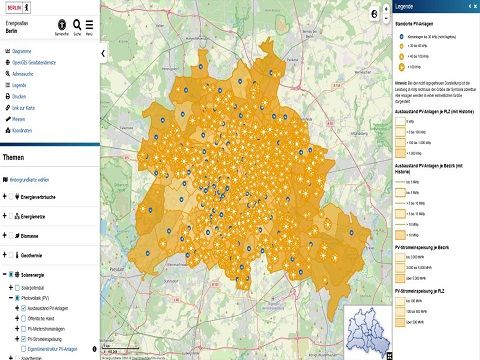Viewport: 480px width, 360px height.
Task: Click the plug icon of Energieverbräuche
Action: point(17,197)
